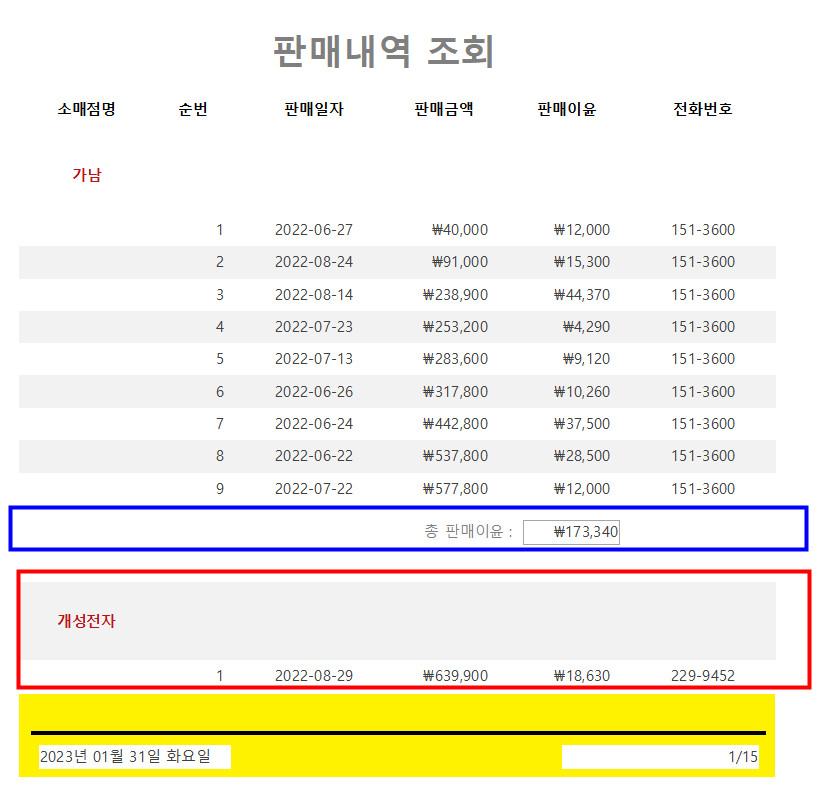
Task: Click the sales amount ₩253,200
Action: [x=455, y=327]
